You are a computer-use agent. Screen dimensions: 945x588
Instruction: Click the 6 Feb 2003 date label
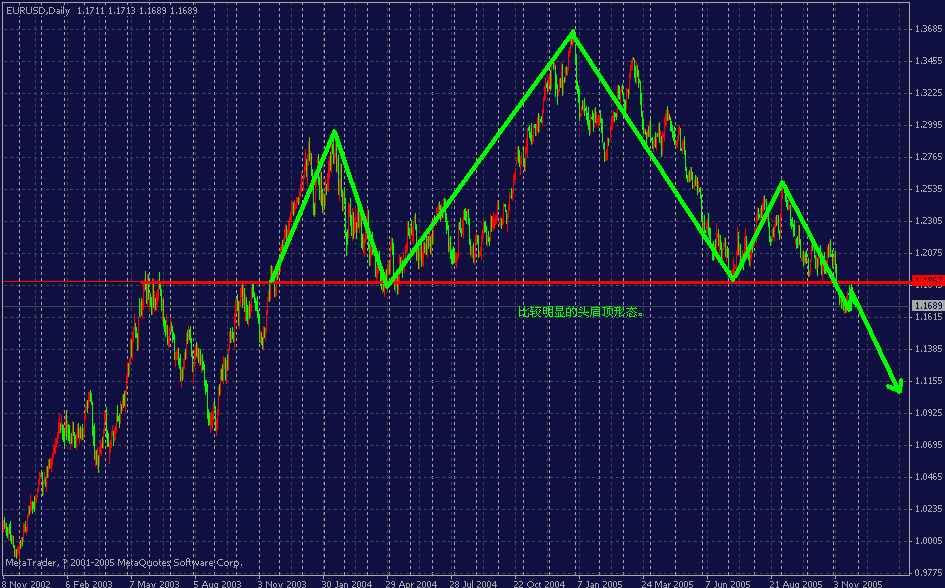[x=89, y=584]
